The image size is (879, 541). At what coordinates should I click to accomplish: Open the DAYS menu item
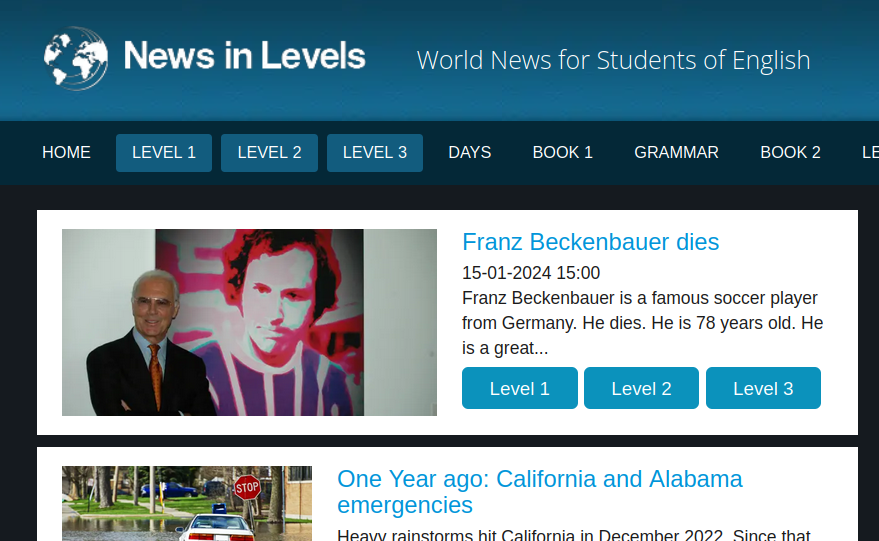tap(469, 153)
